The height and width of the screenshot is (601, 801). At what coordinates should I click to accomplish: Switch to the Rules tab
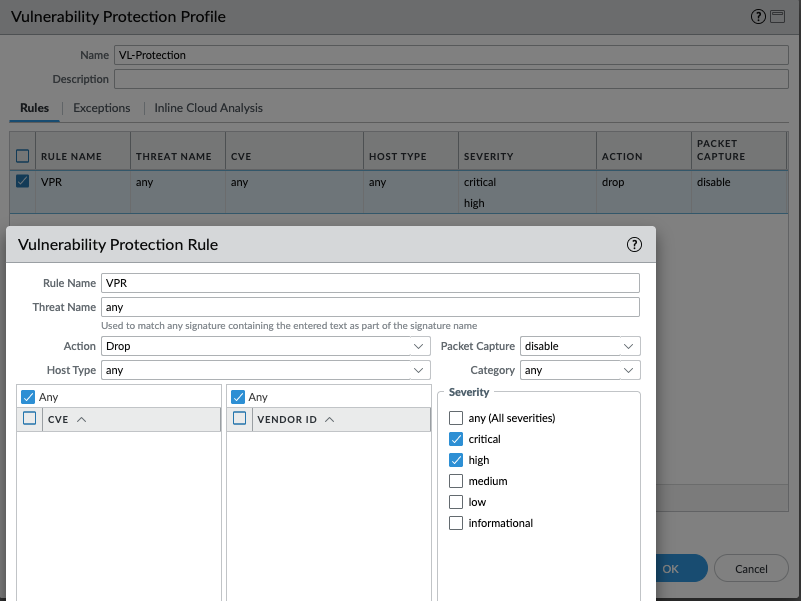pyautogui.click(x=34, y=108)
